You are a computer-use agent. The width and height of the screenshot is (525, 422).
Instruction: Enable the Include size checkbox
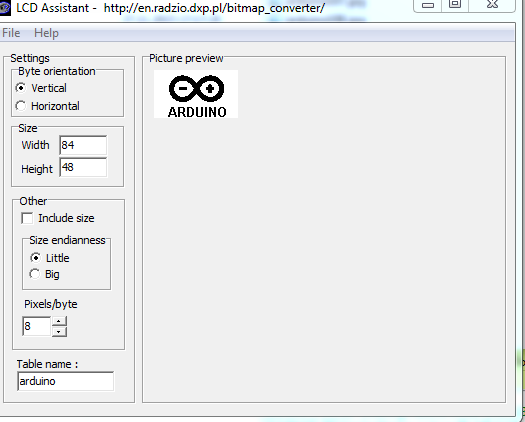click(27, 218)
